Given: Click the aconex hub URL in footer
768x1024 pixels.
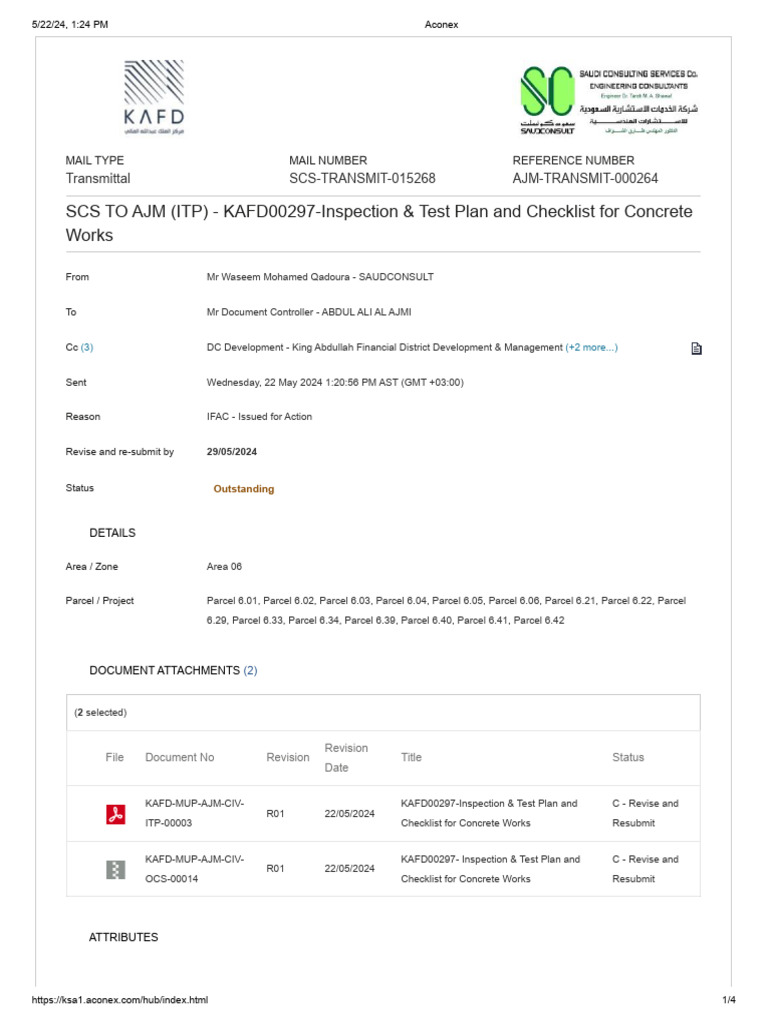Looking at the screenshot, I should (x=120, y=1000).
